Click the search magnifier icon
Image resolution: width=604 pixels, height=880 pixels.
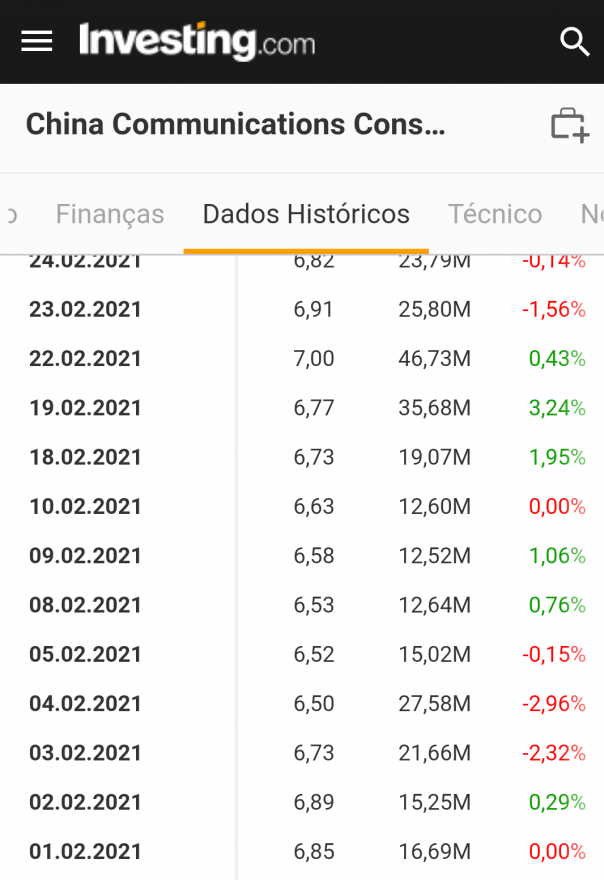(x=574, y=41)
